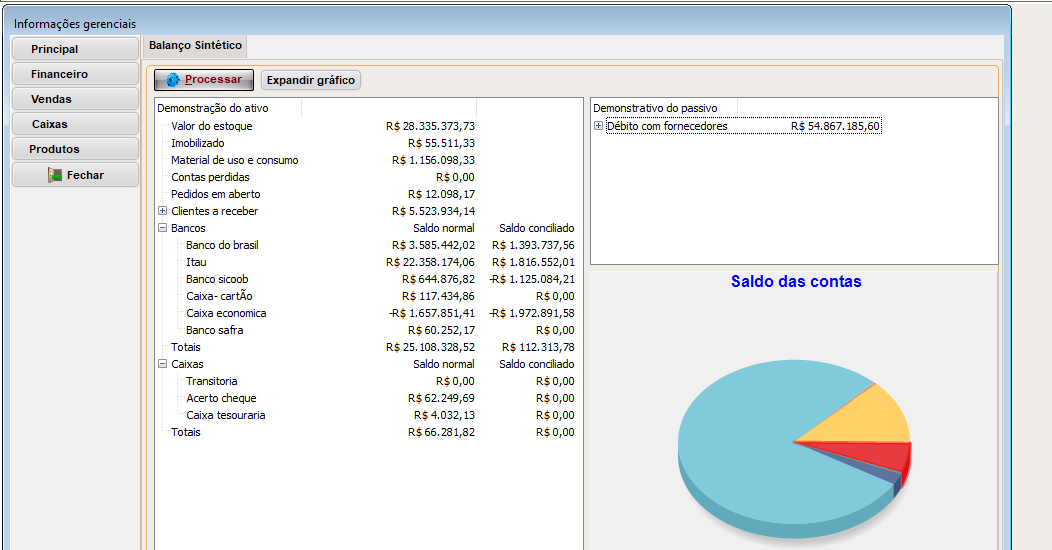The width and height of the screenshot is (1052, 550).
Task: Click the Processar gear icon
Action: [173, 80]
